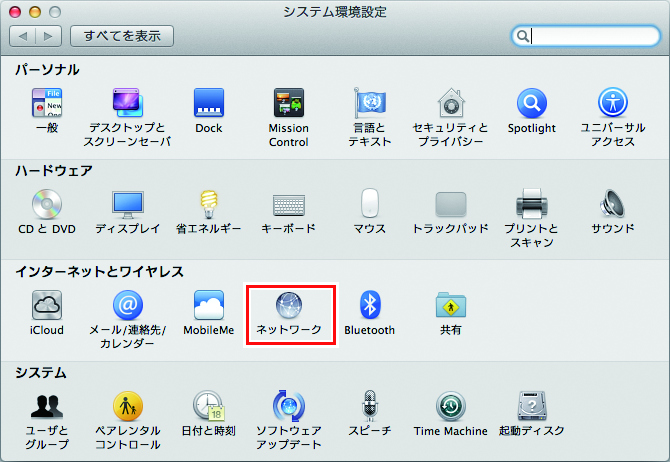Open トラックパッド (Trackpad) preferences
The image size is (670, 462).
click(x=451, y=204)
